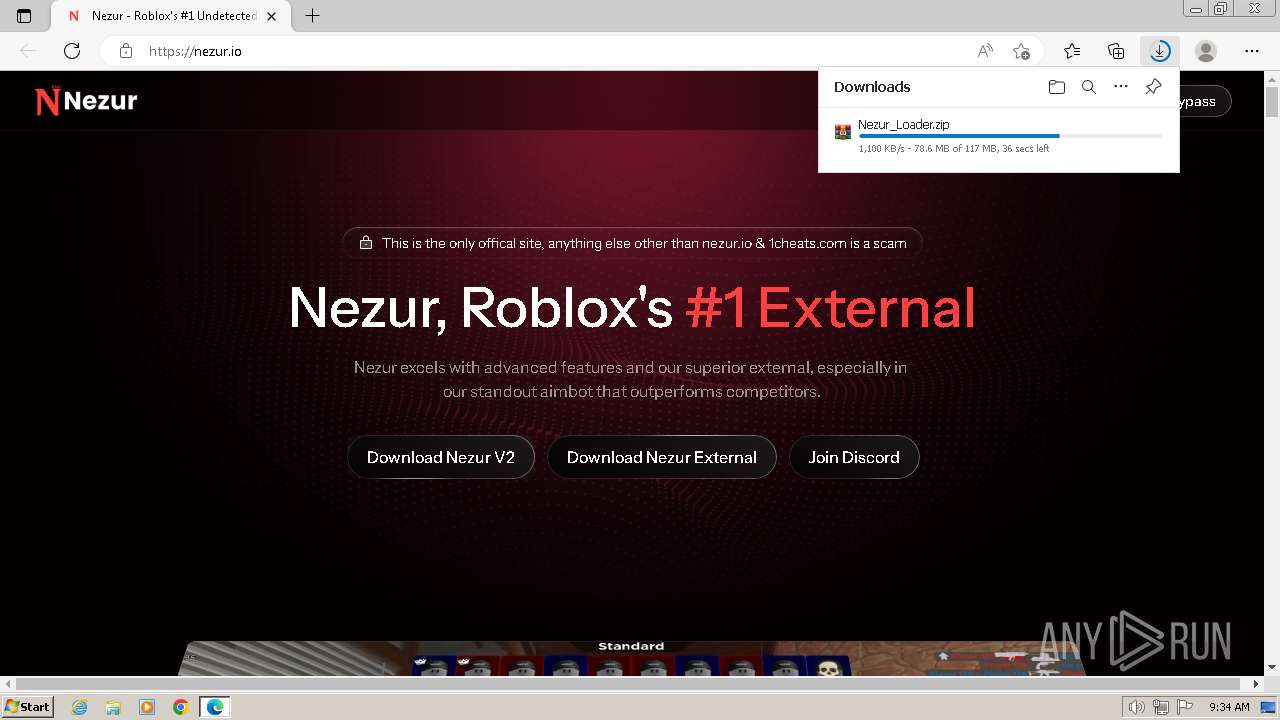Pin the Downloads panel
This screenshot has width=1280, height=720.
(x=1153, y=87)
